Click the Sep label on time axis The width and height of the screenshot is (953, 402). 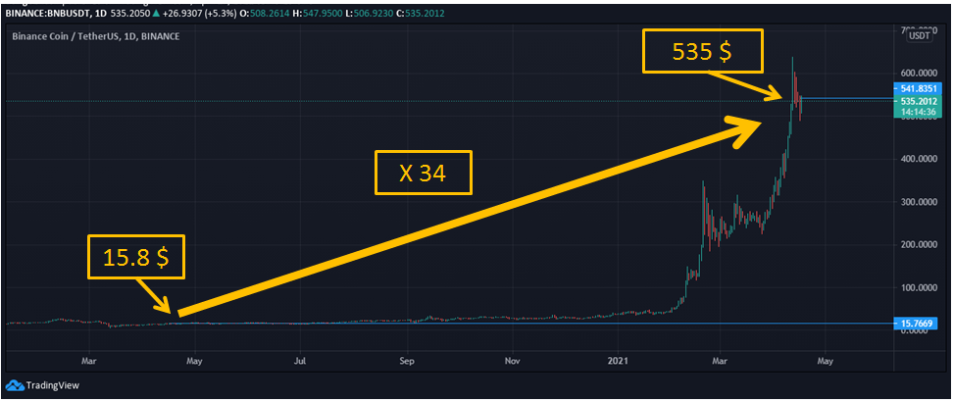407,361
